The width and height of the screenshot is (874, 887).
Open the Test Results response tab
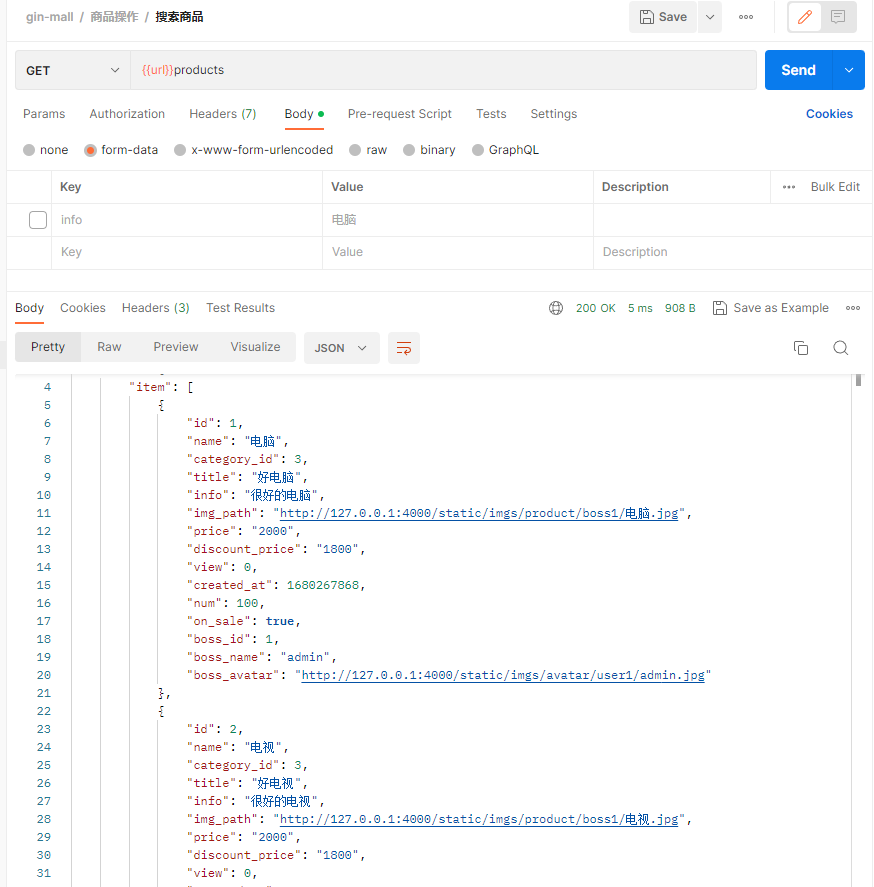point(240,308)
